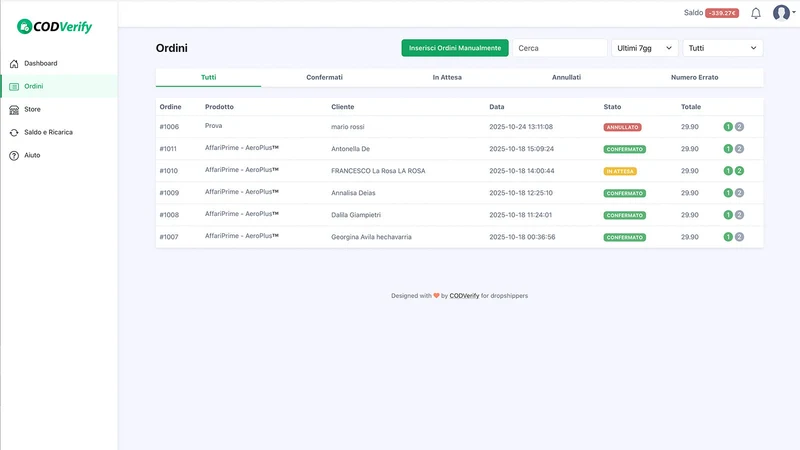Viewport: 800px width, 450px height.
Task: Focus the Cerca search field
Action: [560, 48]
